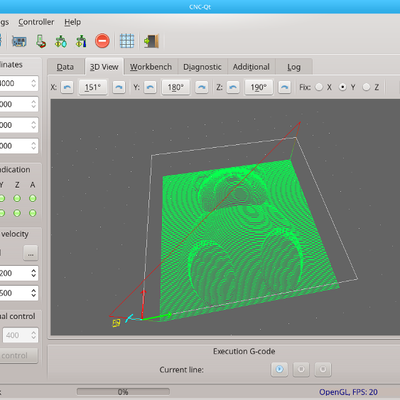Image resolution: width=400 pixels, height=400 pixels.
Task: Switch to the 3D View tab
Action: tap(104, 67)
